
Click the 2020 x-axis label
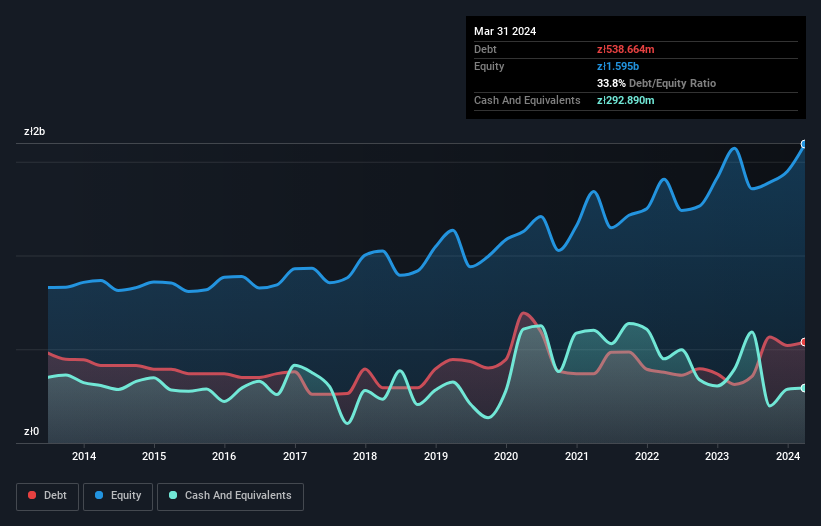pos(506,456)
